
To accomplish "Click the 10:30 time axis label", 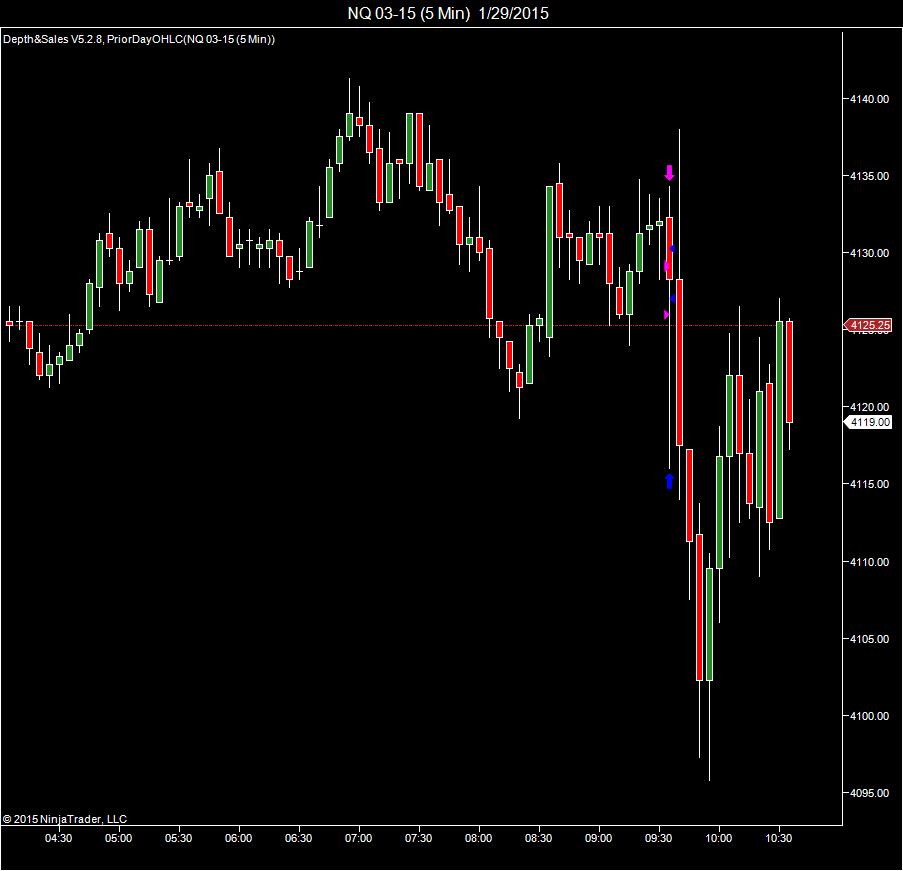I will (779, 838).
